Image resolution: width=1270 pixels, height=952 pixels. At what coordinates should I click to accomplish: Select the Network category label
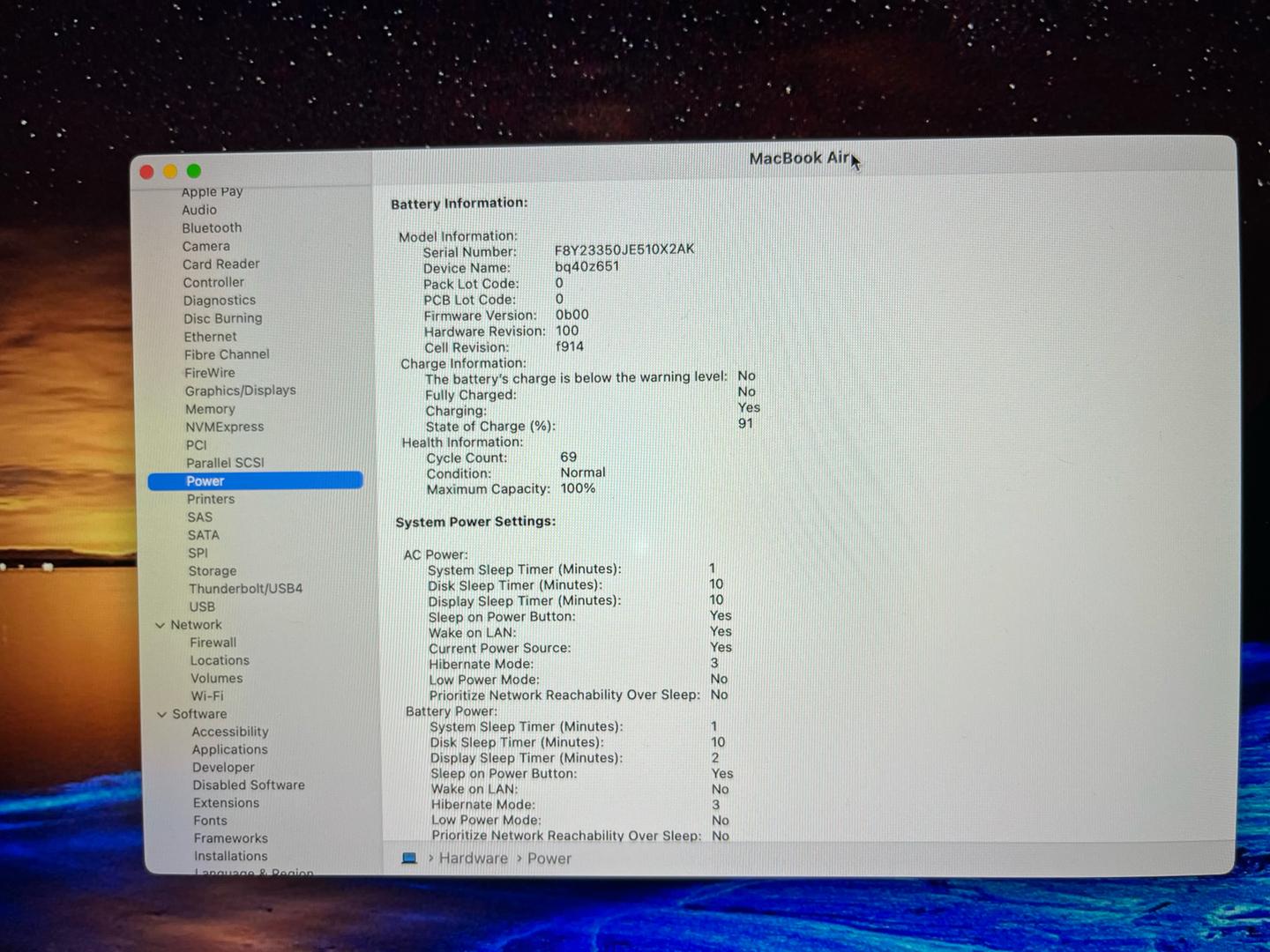tap(196, 625)
